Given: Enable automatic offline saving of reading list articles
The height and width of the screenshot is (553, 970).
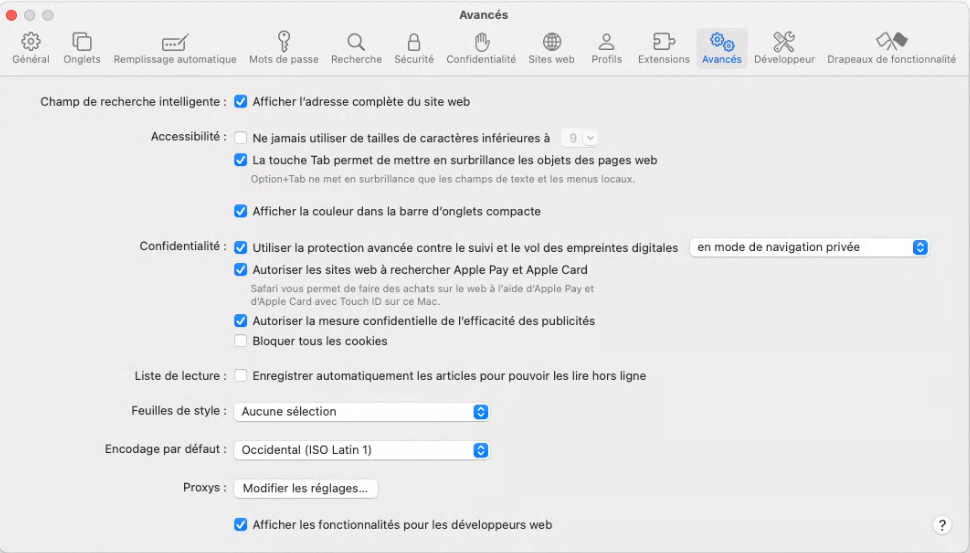Looking at the screenshot, I should coord(241,376).
